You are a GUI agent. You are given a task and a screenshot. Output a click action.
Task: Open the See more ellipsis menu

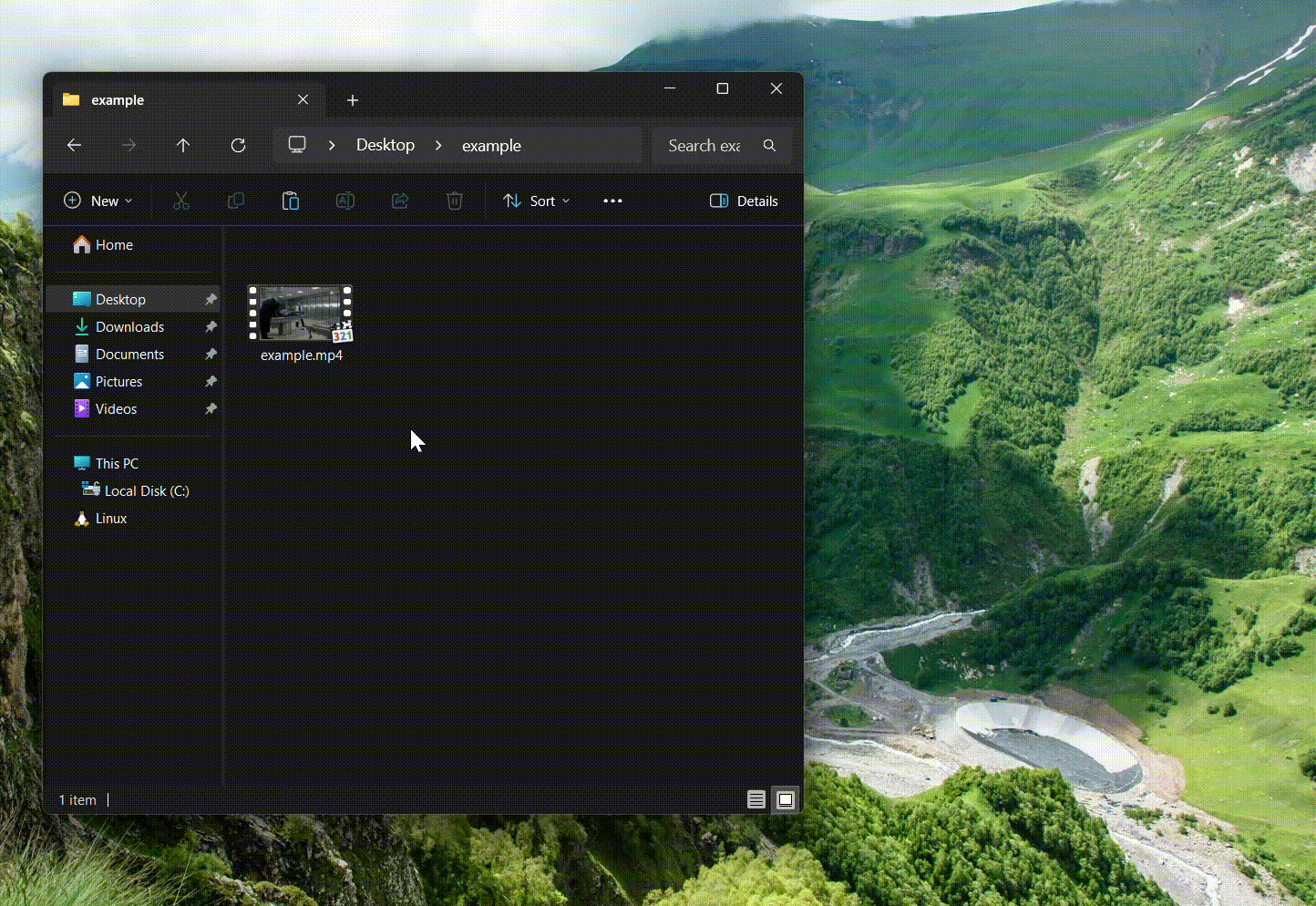click(612, 201)
